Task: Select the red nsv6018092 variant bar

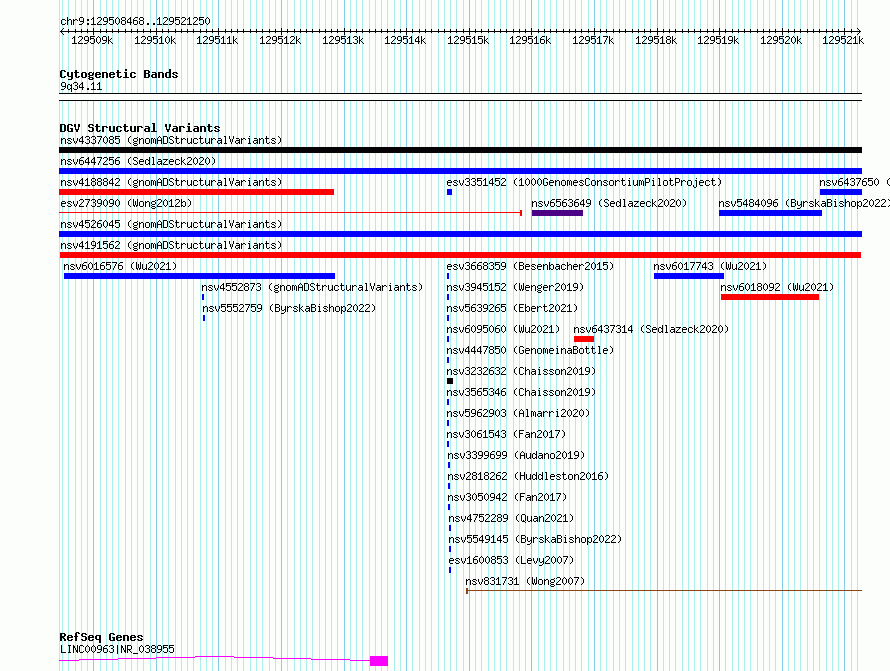Action: pos(770,297)
